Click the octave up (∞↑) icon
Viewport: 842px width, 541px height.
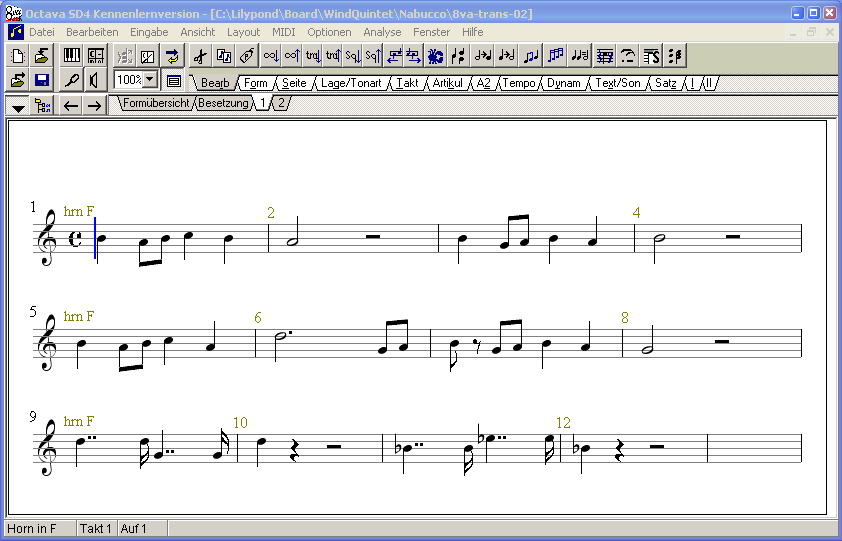(x=292, y=56)
